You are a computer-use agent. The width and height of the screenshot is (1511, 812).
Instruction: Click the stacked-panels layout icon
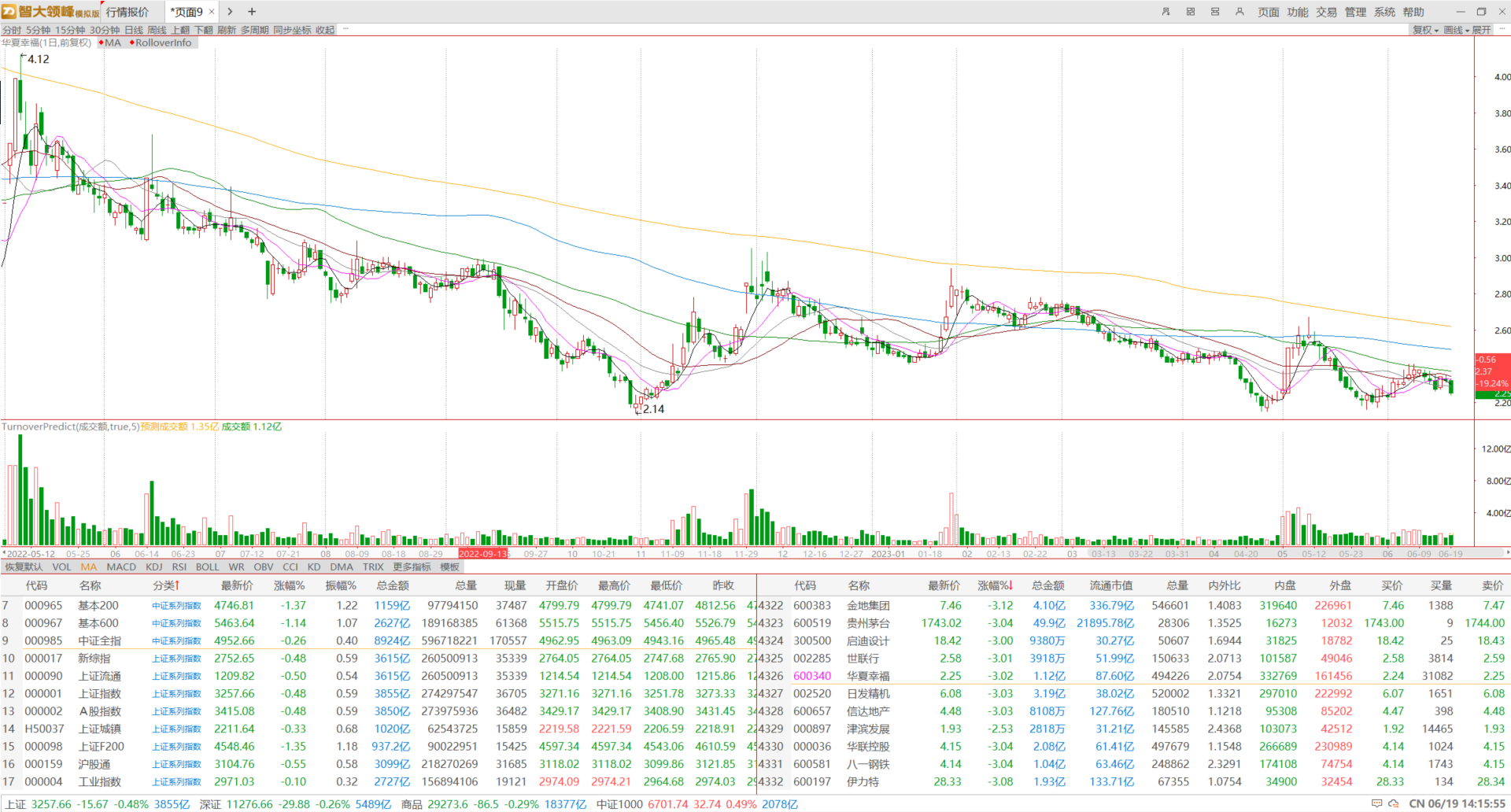coord(1215,12)
